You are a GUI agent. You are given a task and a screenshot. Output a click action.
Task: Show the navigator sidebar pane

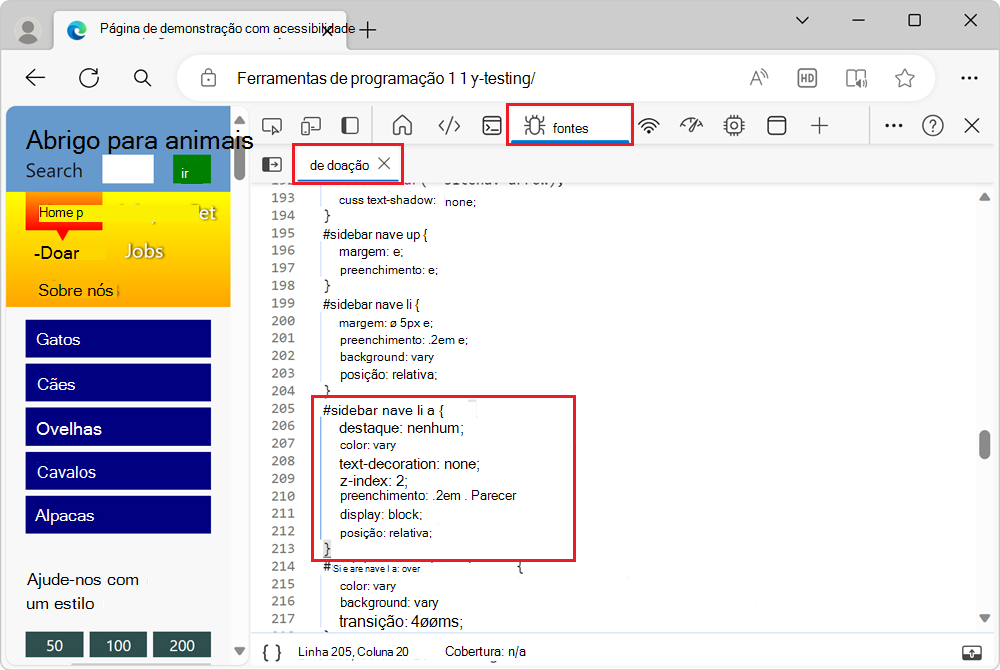pos(272,164)
